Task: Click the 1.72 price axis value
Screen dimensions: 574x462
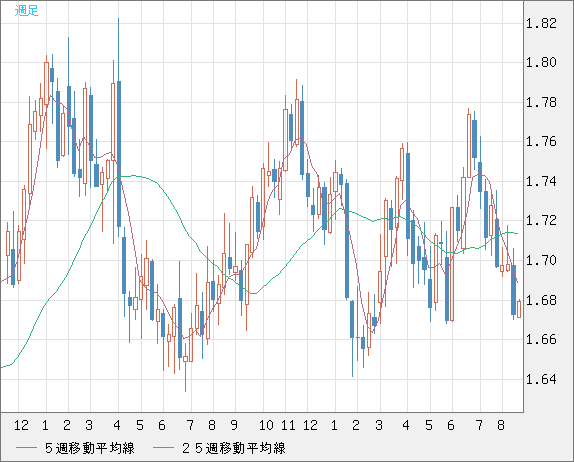Action: tap(541, 220)
